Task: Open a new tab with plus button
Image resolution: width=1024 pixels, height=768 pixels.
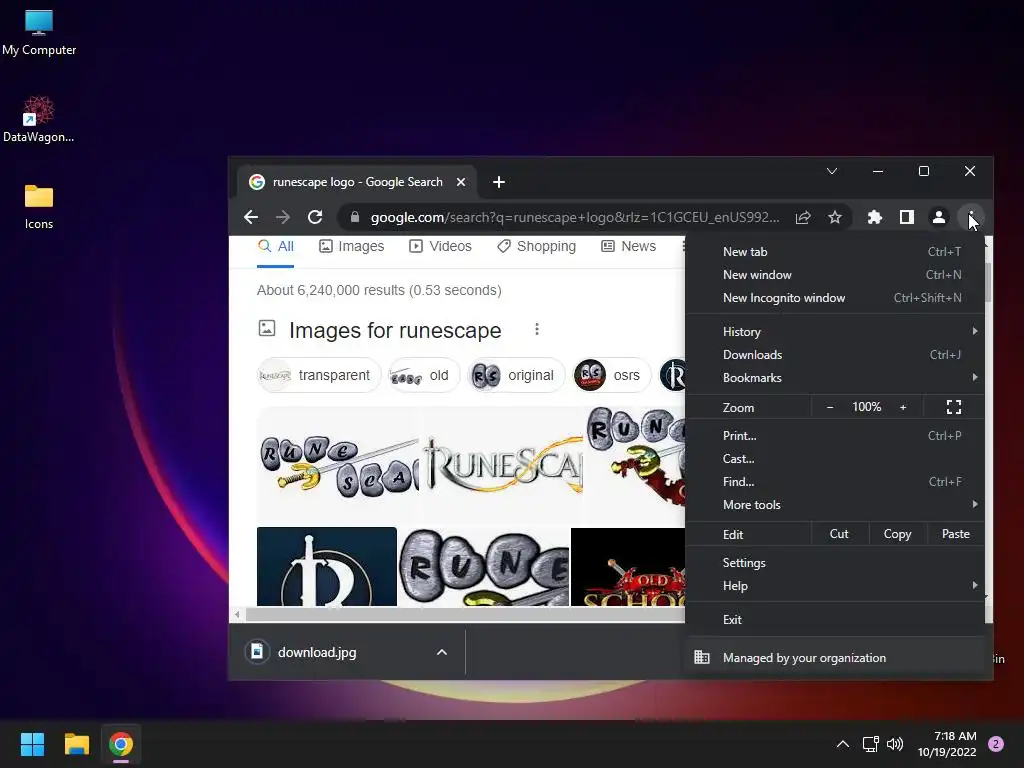Action: (x=499, y=182)
